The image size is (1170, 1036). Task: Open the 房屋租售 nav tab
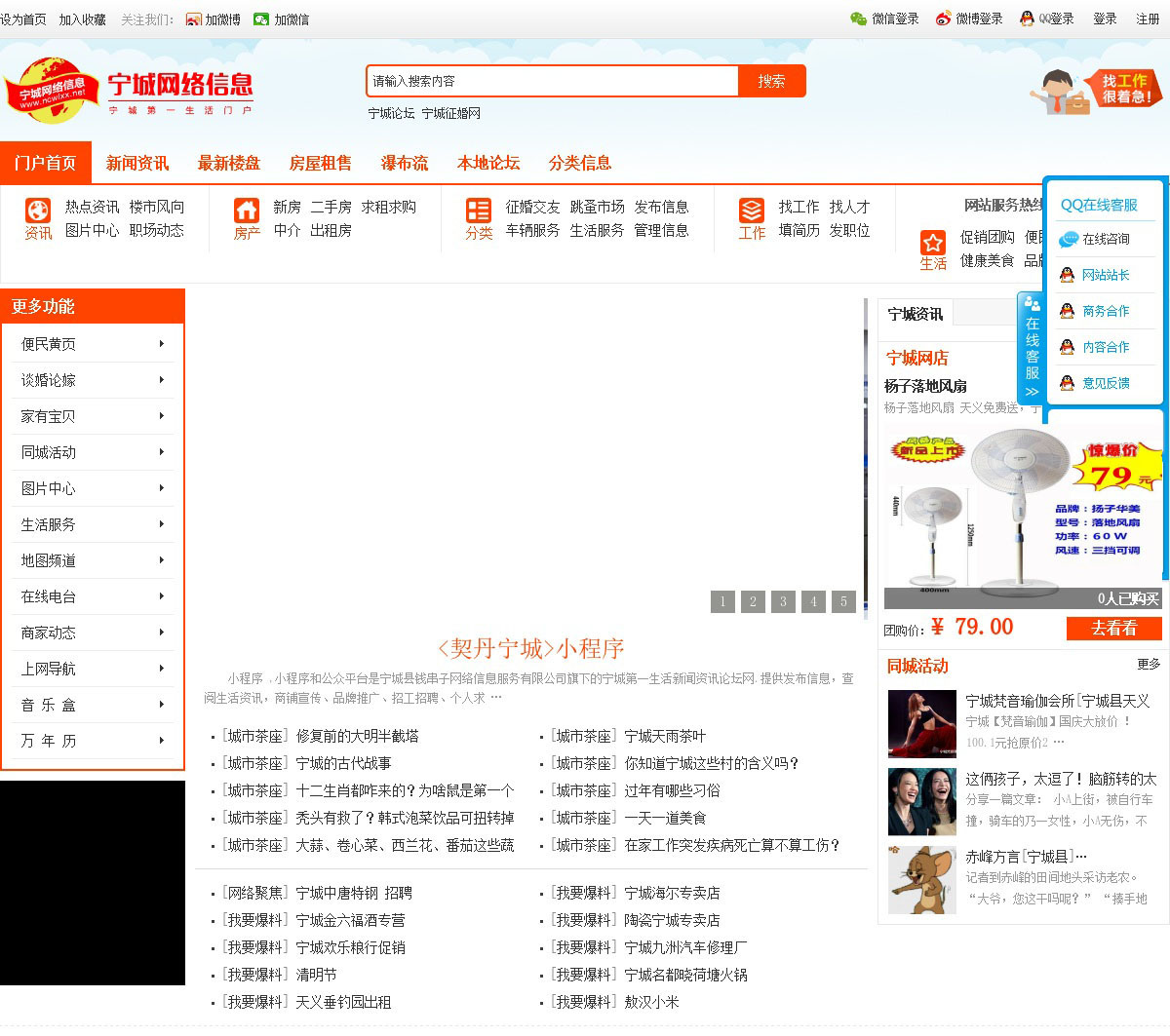[x=321, y=163]
